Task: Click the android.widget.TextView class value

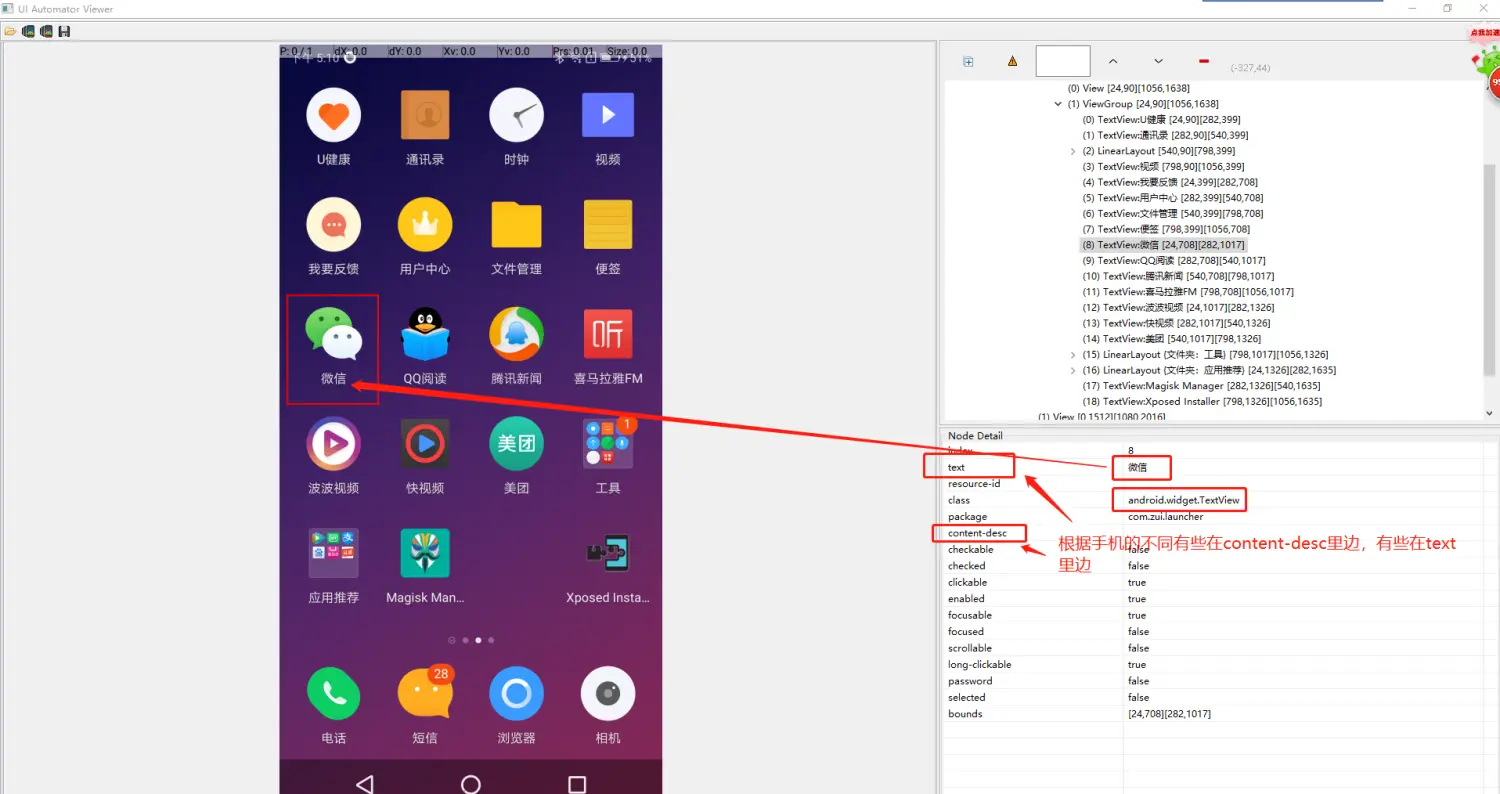Action: point(1183,500)
